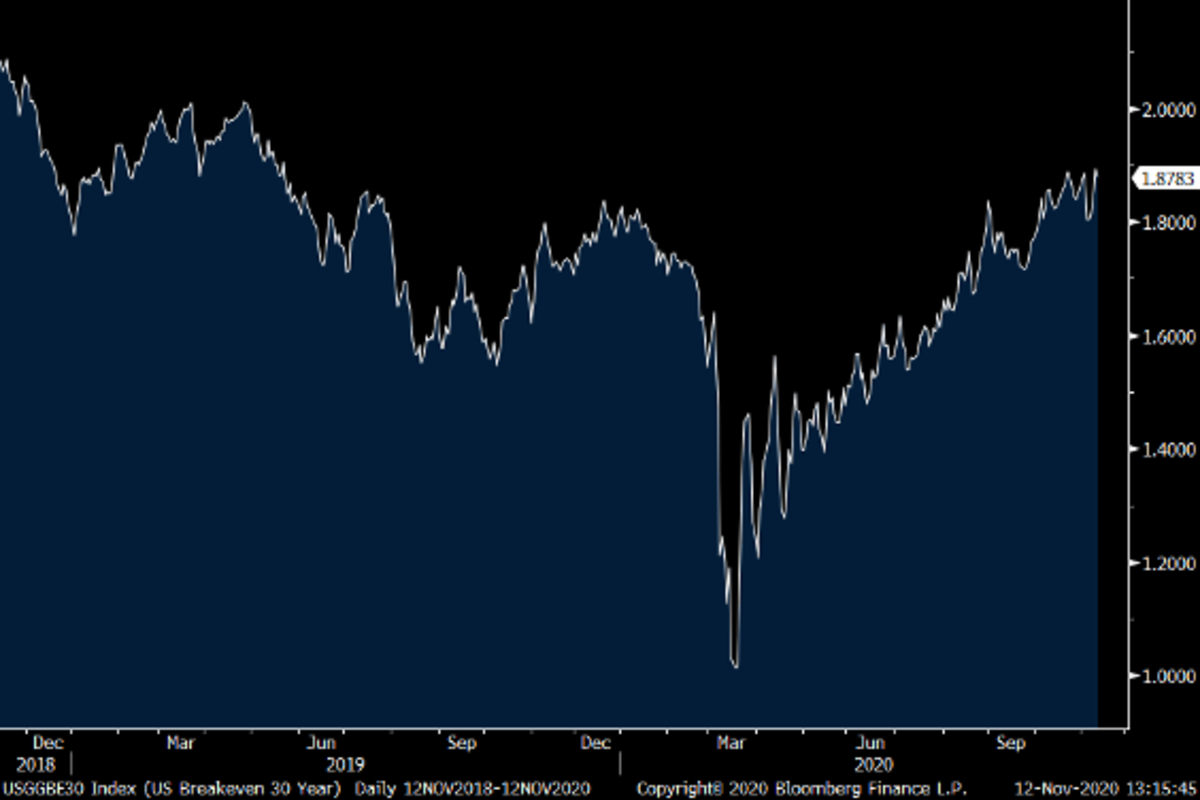This screenshot has width=1200, height=800.
Task: Select the 2020 year label on time axis
Action: click(x=874, y=765)
